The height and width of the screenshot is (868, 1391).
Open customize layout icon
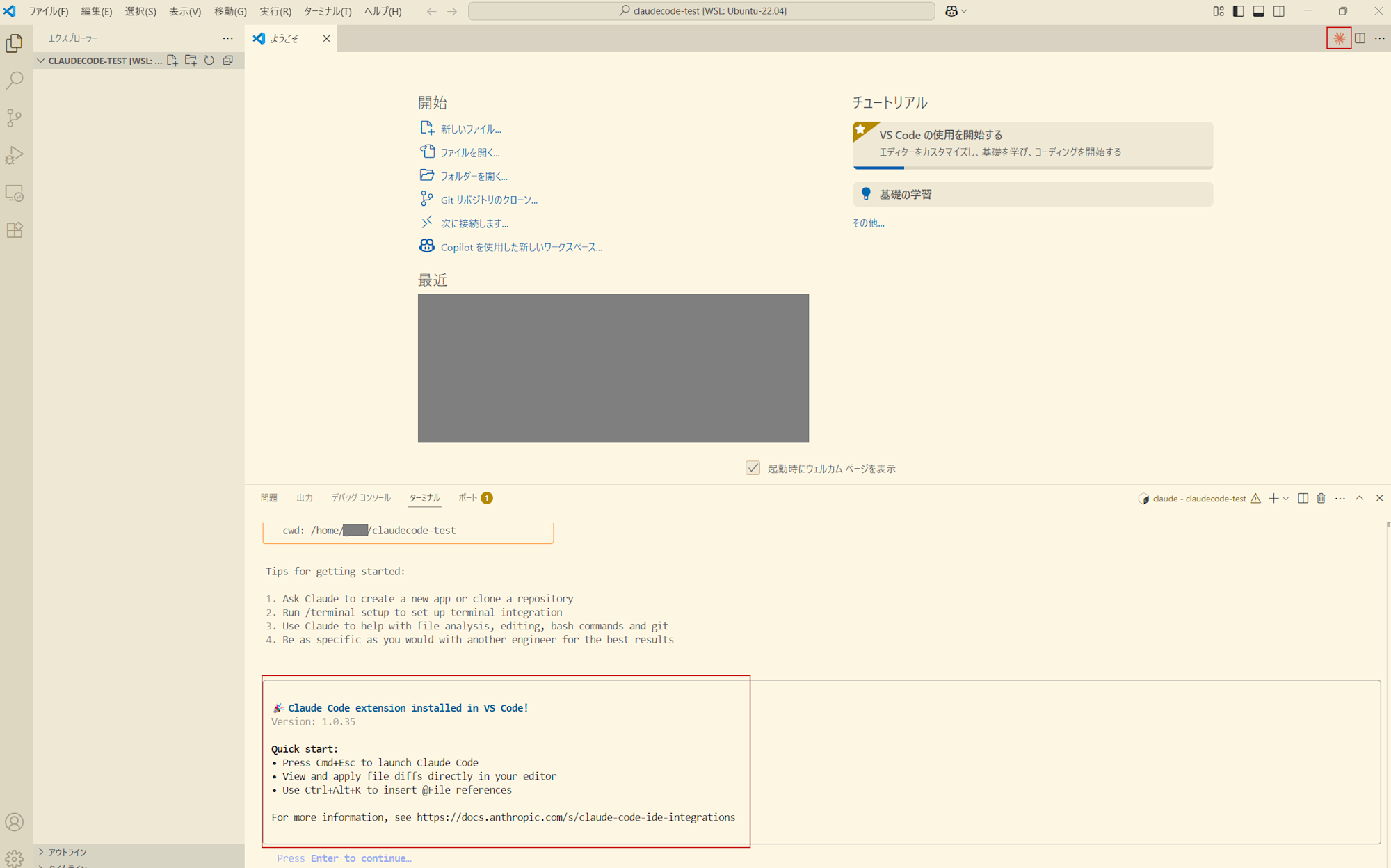[1219, 11]
